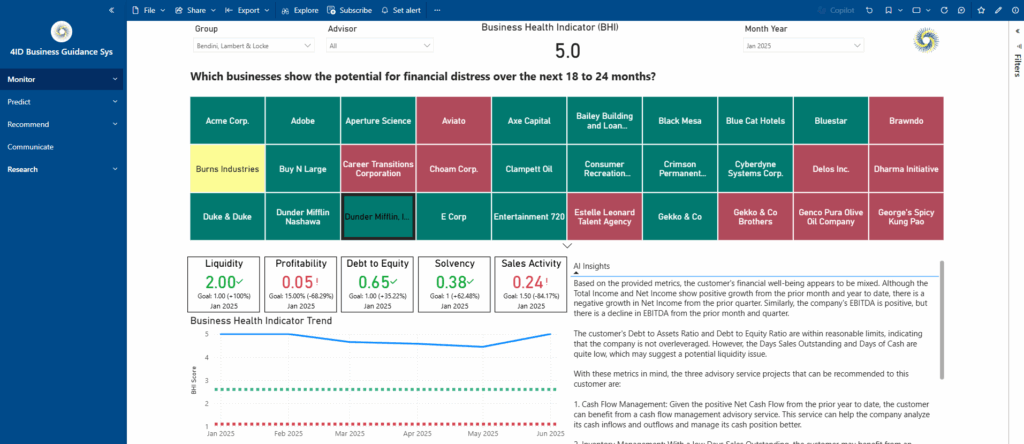Image resolution: width=1024 pixels, height=444 pixels.
Task: Select the Career Transitions Corporation tile
Action: (x=378, y=168)
